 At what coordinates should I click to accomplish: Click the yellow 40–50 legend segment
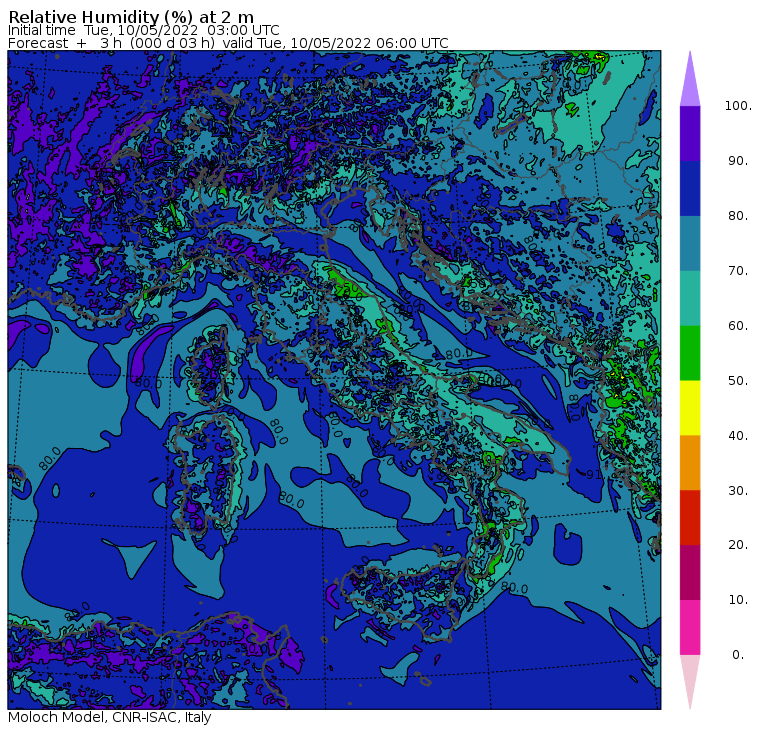(x=690, y=408)
